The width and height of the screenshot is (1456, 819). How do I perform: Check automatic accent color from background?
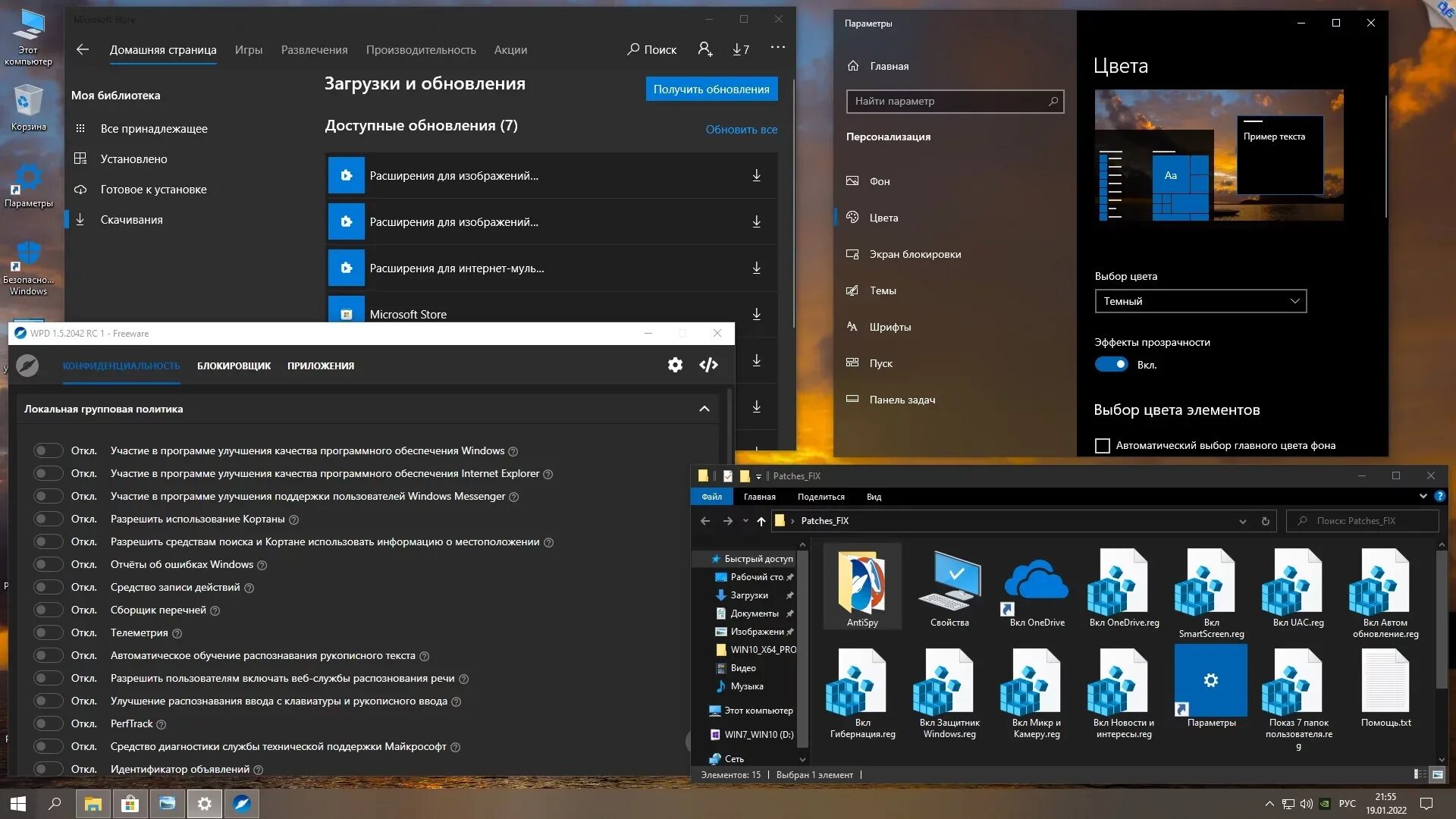(1103, 446)
